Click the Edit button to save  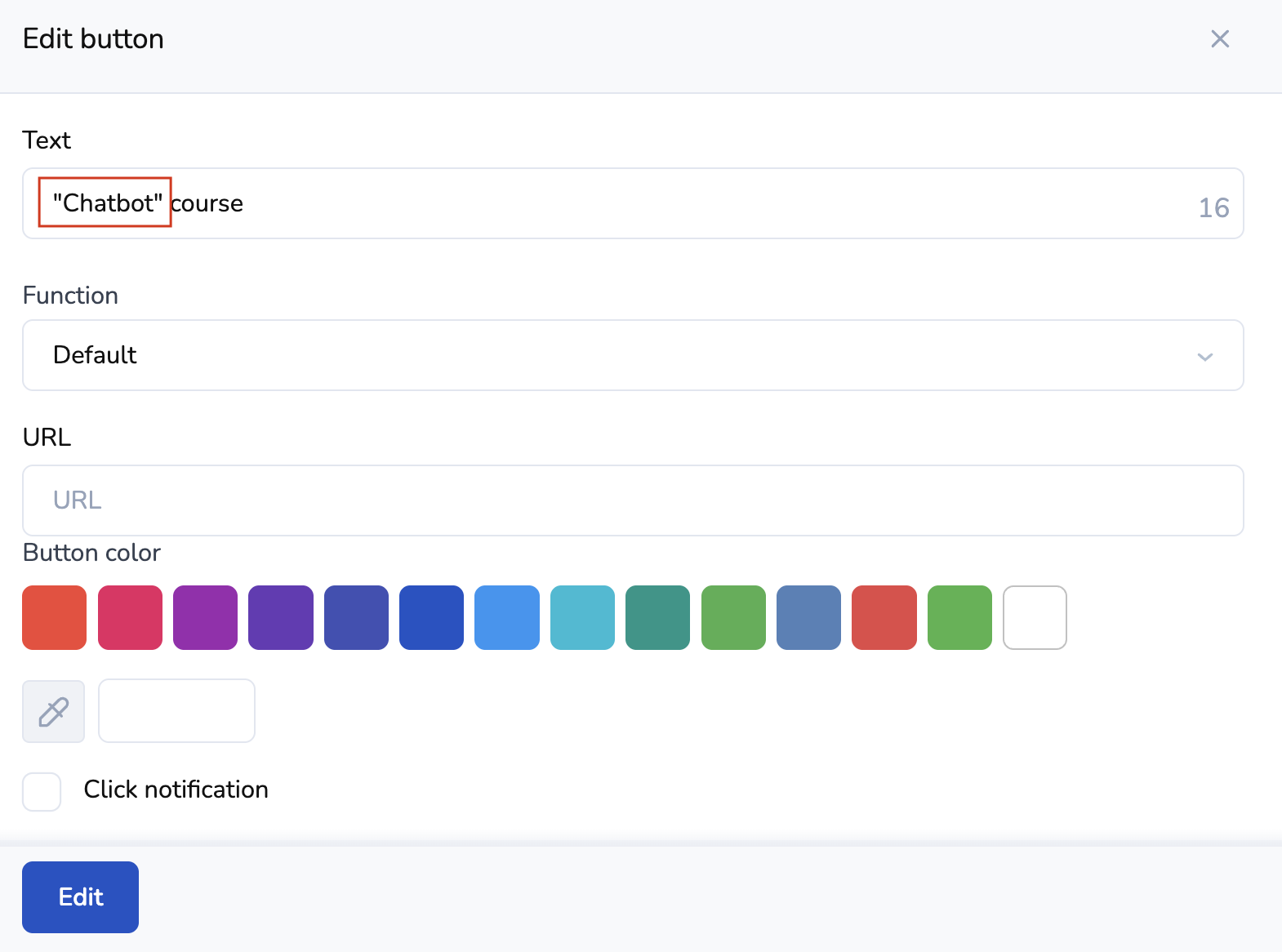80,896
